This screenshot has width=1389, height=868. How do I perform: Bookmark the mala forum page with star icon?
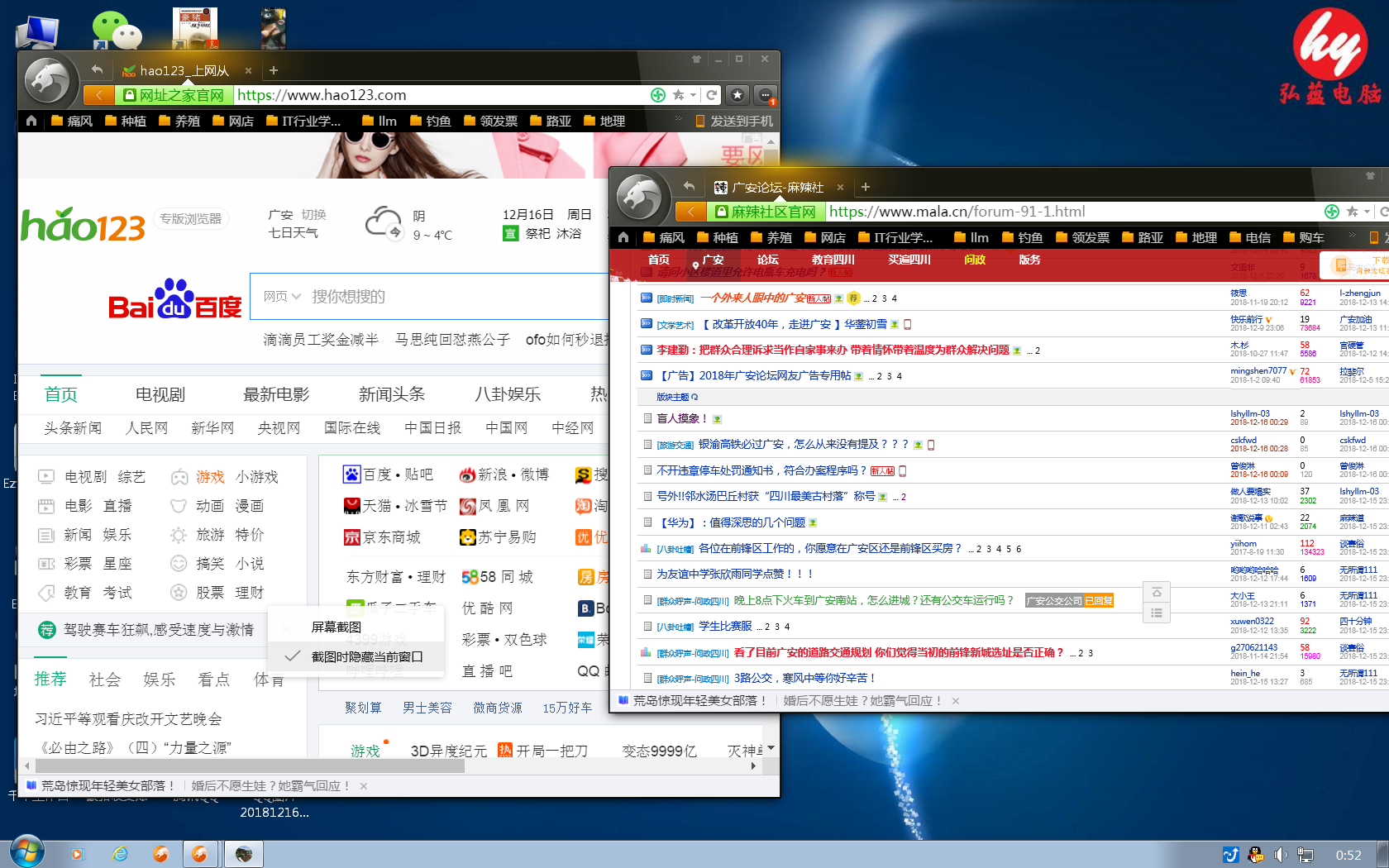pyautogui.click(x=1353, y=212)
